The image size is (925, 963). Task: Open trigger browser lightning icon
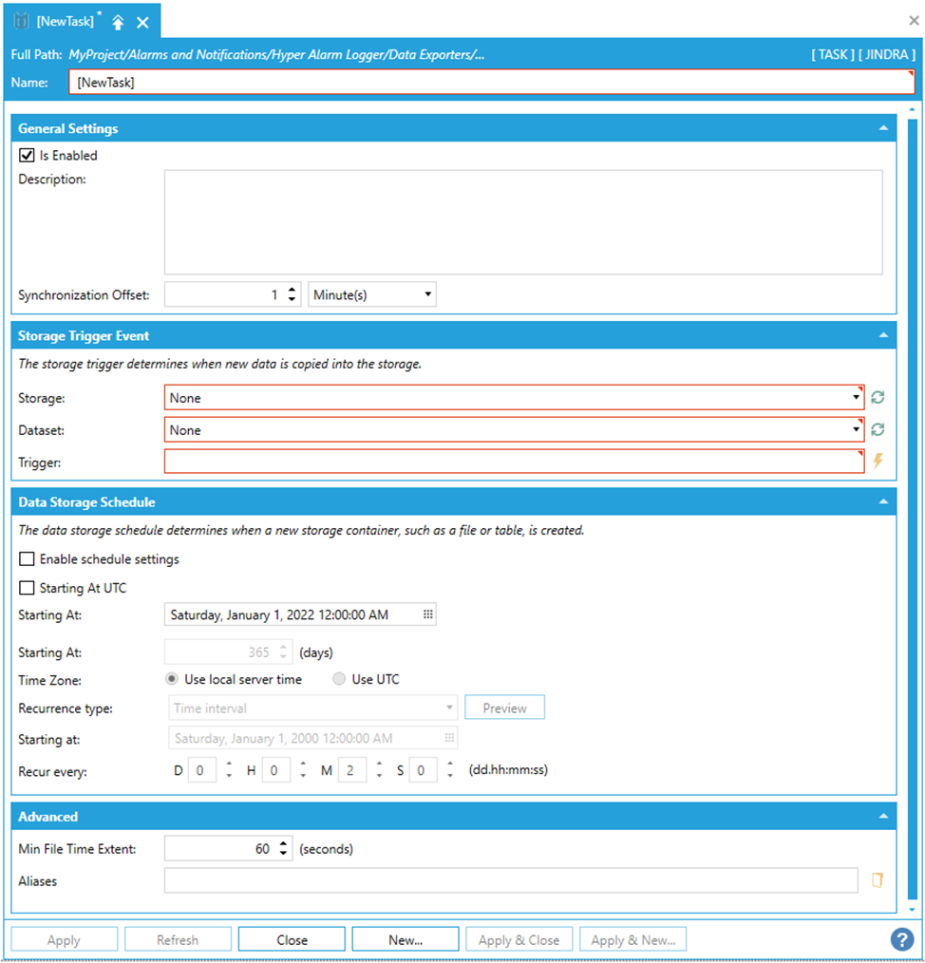(878, 461)
